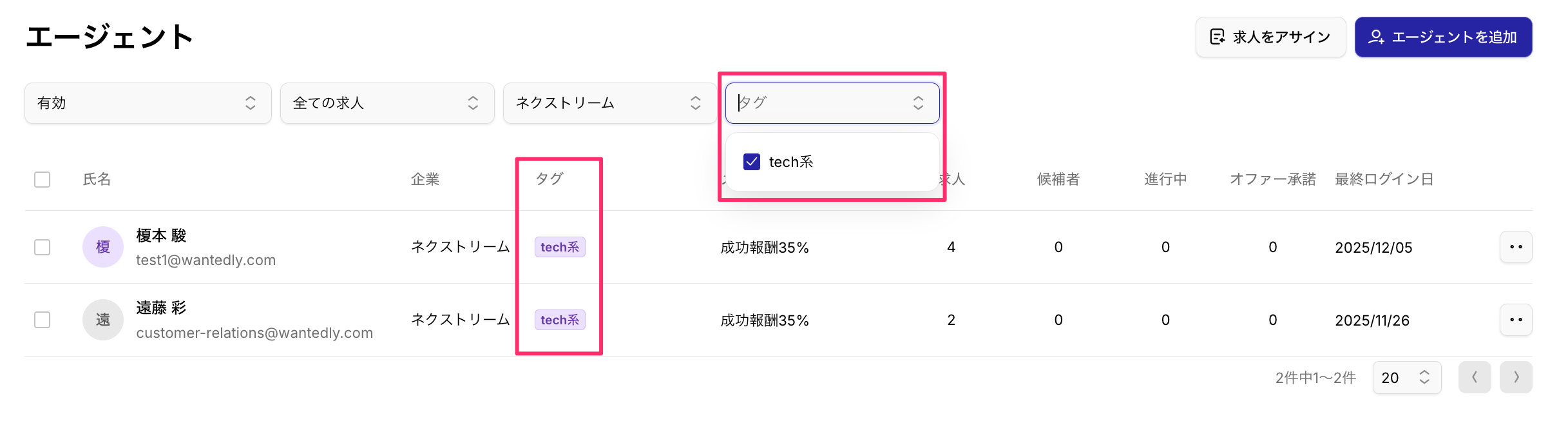Click the 求人をアサイン button
The image size is (1568, 432).
tap(1270, 37)
